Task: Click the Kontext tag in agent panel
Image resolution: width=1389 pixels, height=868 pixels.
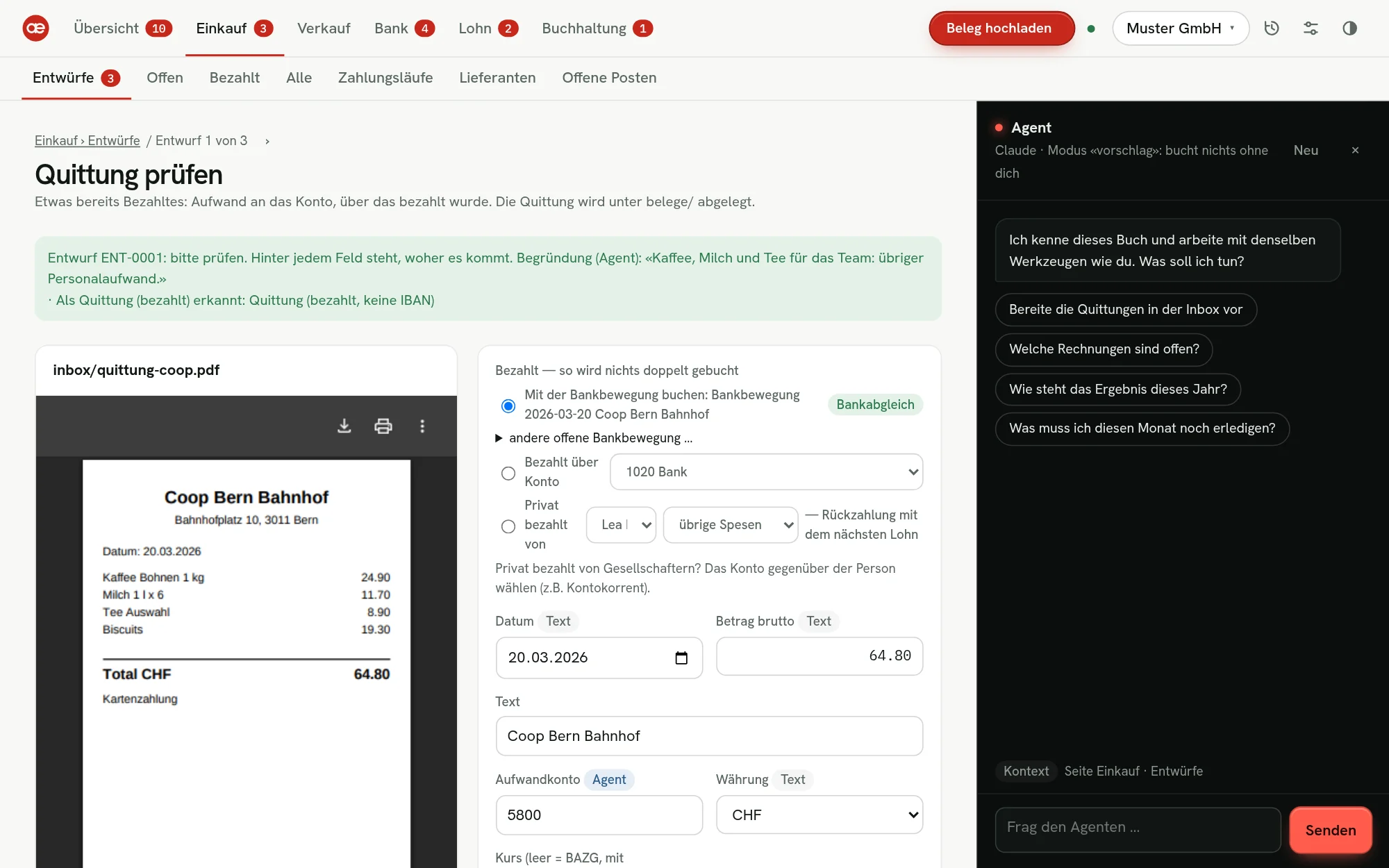Action: pos(1026,771)
